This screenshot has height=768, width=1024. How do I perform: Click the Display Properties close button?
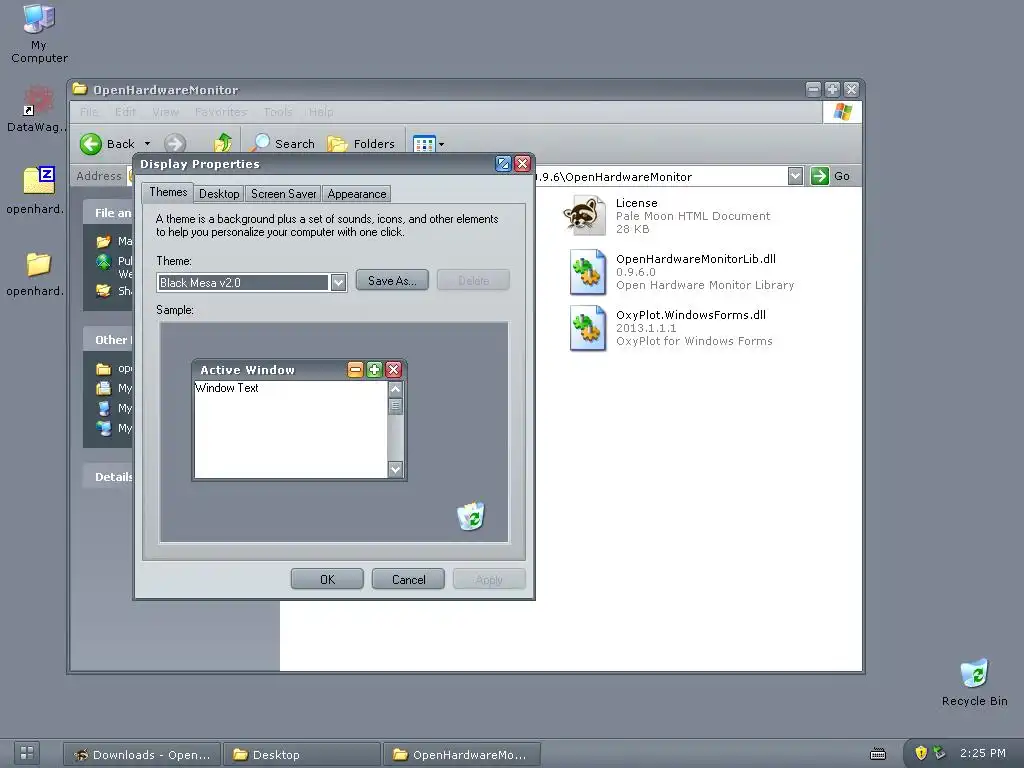tap(522, 164)
